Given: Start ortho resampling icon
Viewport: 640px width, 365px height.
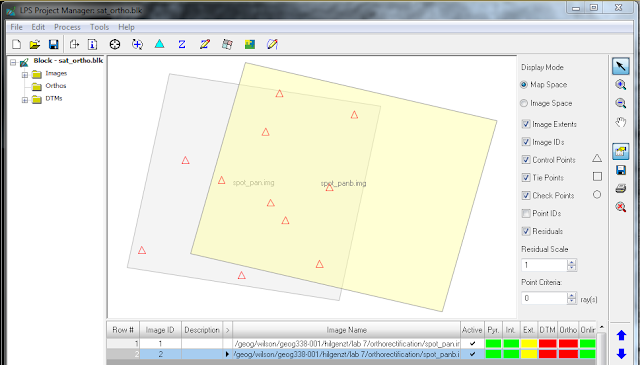Looking at the screenshot, I should click(x=227, y=44).
